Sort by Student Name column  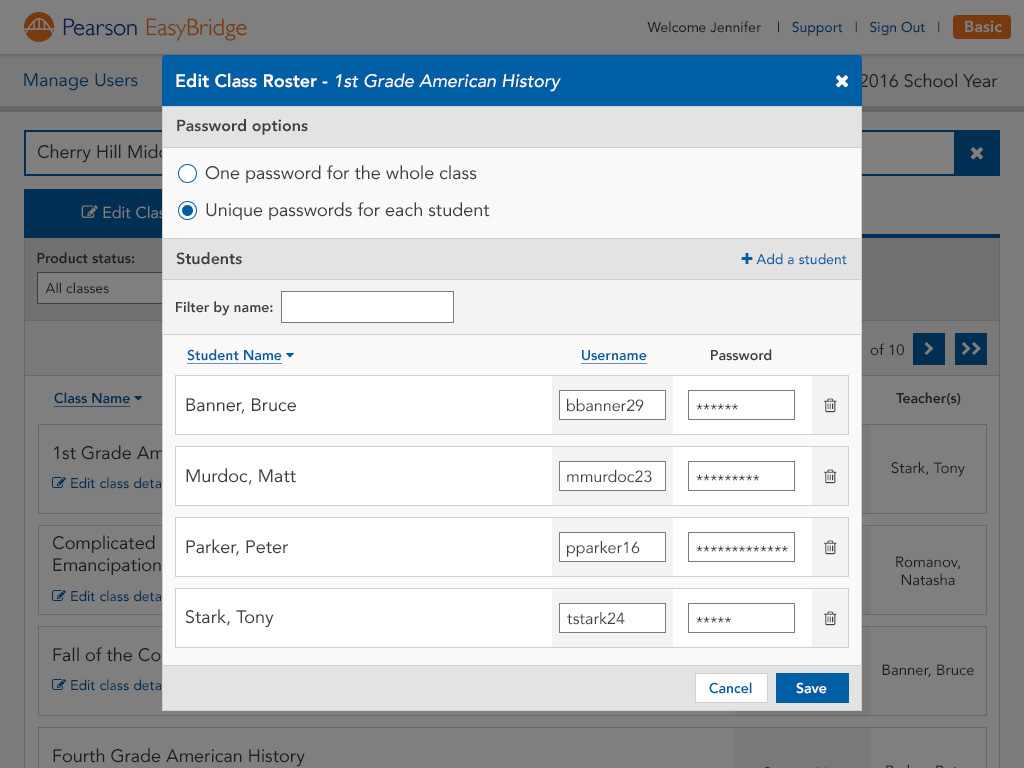coord(240,355)
